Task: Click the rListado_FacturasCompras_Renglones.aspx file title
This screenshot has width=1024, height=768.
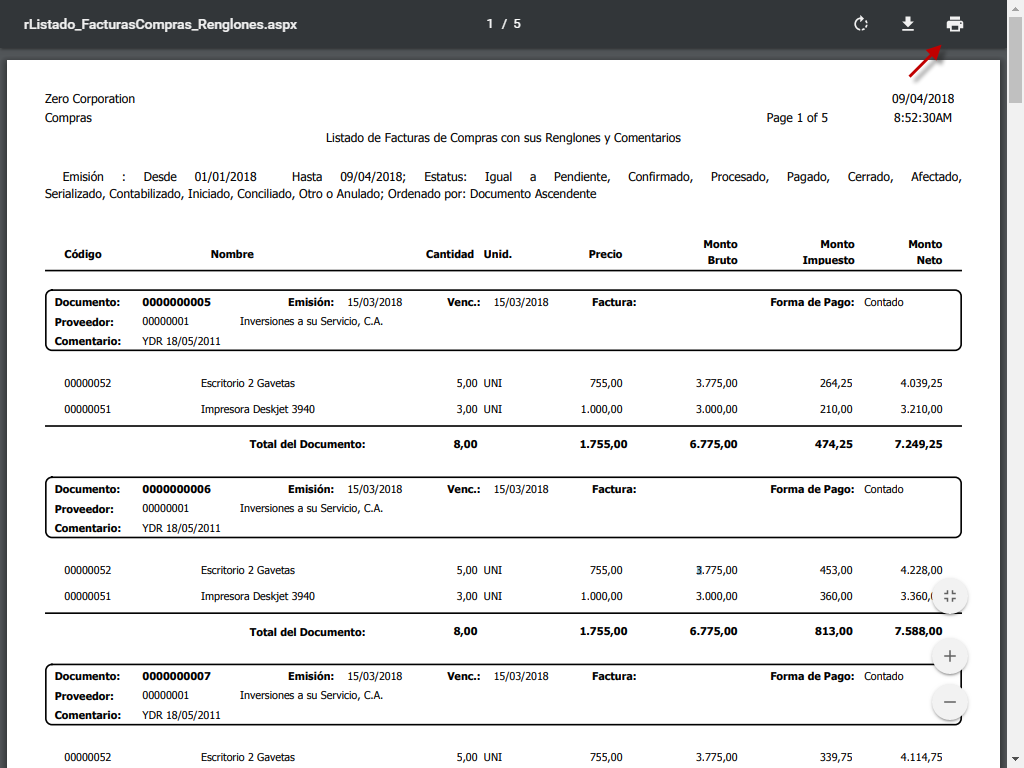Action: 160,24
